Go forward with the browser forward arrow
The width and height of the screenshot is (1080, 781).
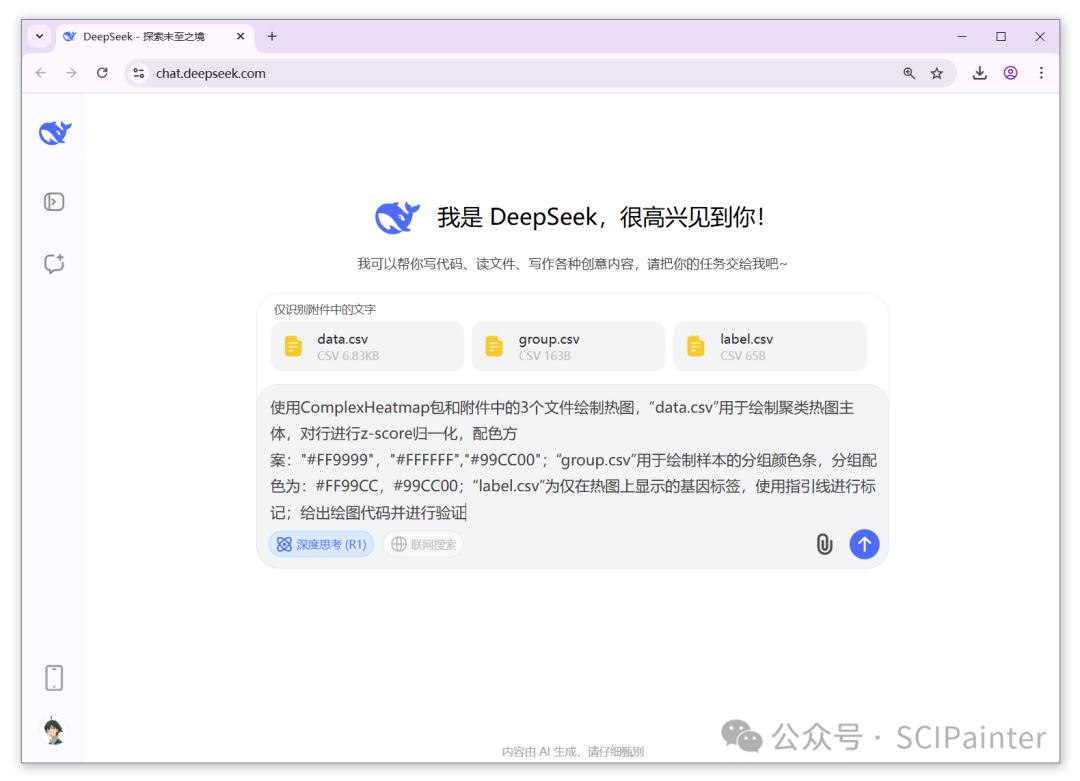(71, 73)
